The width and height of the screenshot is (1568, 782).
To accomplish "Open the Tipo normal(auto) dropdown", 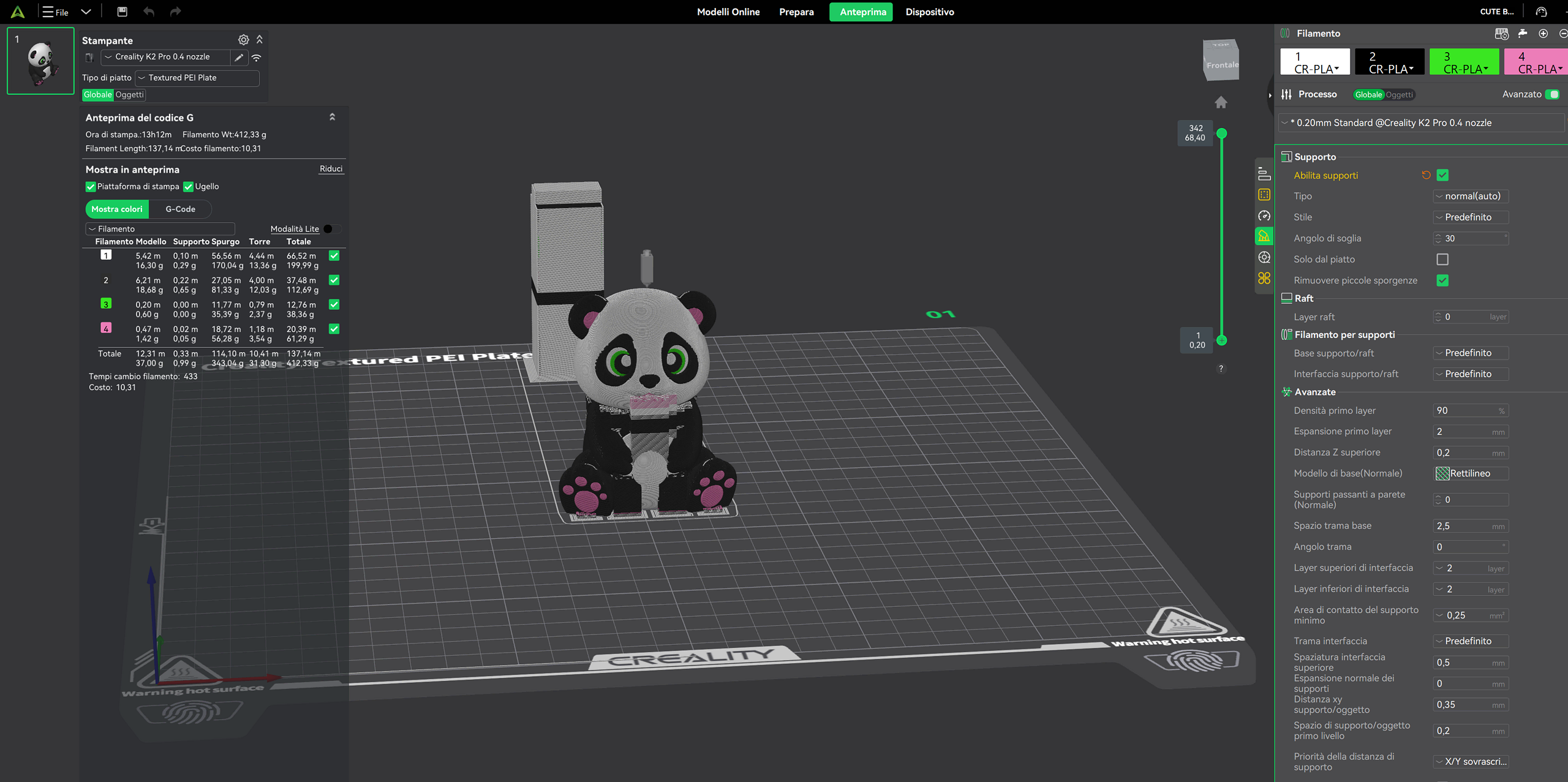I will tap(1471, 196).
